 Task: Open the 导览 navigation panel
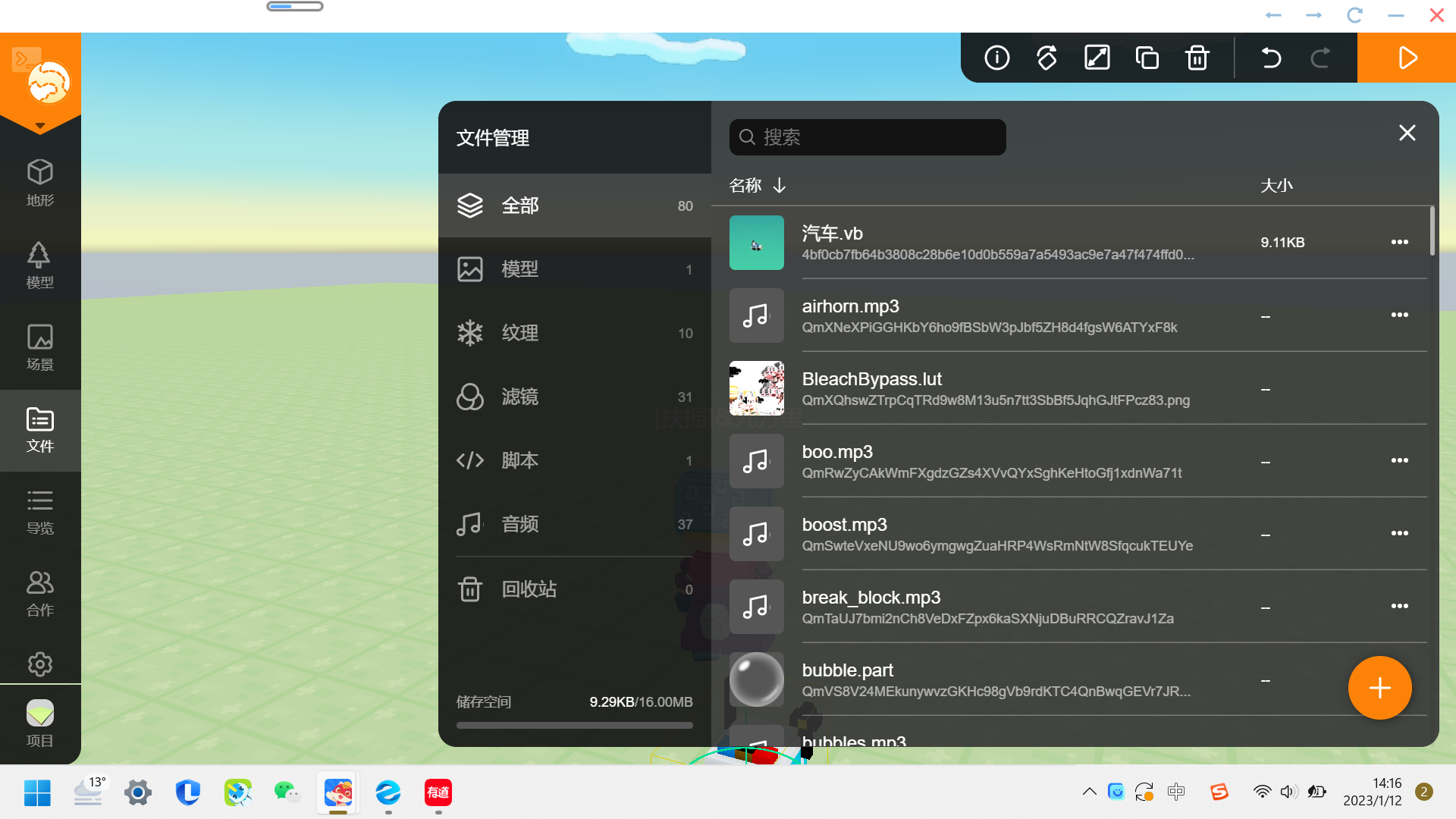point(40,512)
